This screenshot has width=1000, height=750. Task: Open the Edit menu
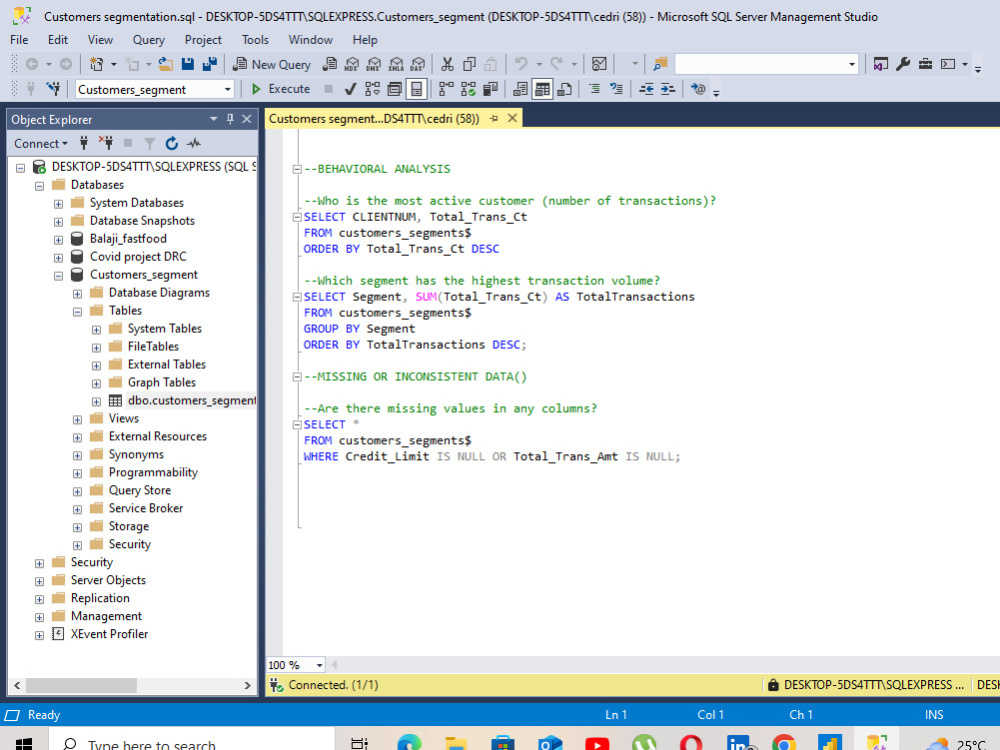58,40
